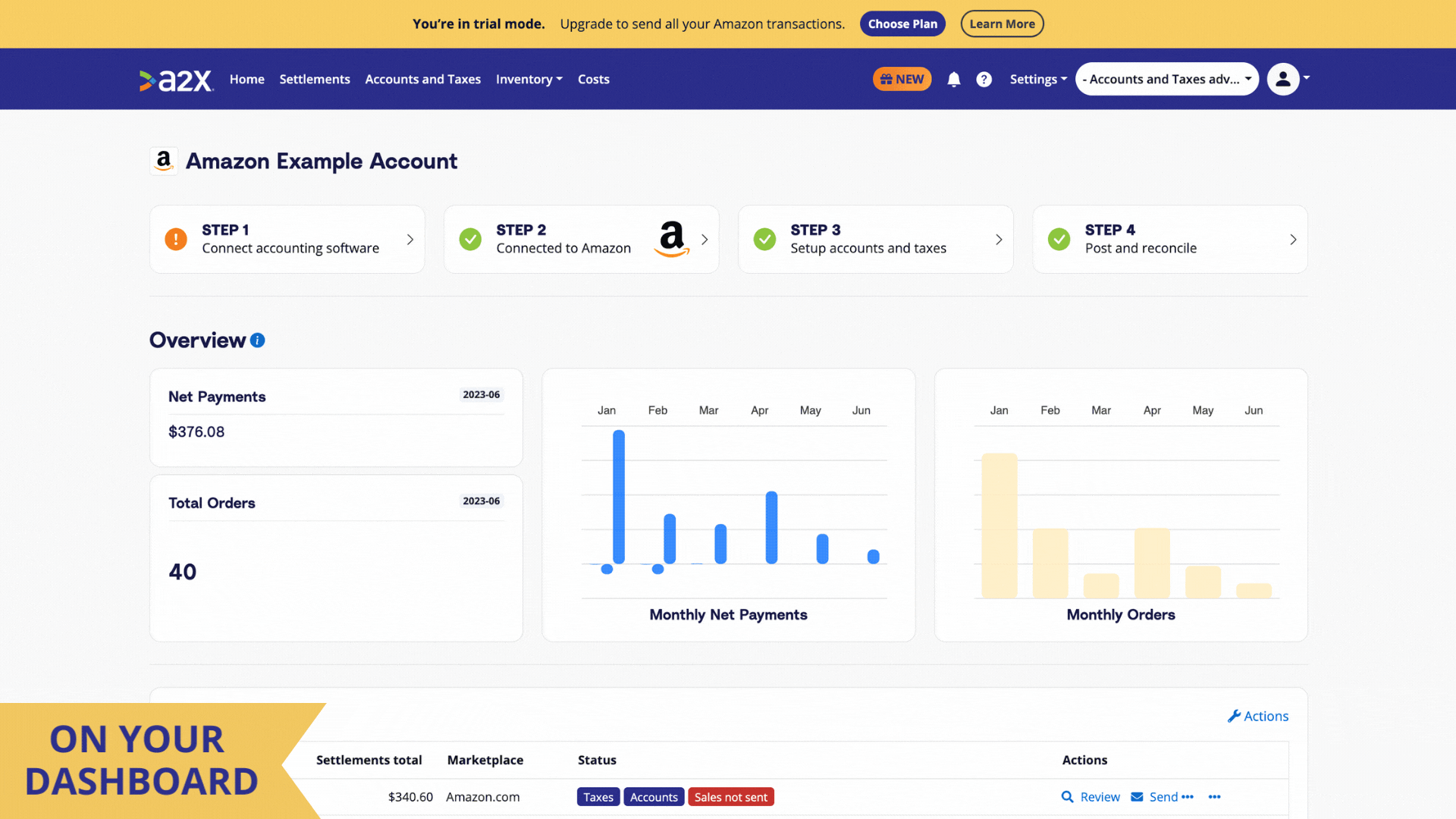Image resolution: width=1456 pixels, height=819 pixels.
Task: Click the envelope Send icon
Action: coord(1137,797)
